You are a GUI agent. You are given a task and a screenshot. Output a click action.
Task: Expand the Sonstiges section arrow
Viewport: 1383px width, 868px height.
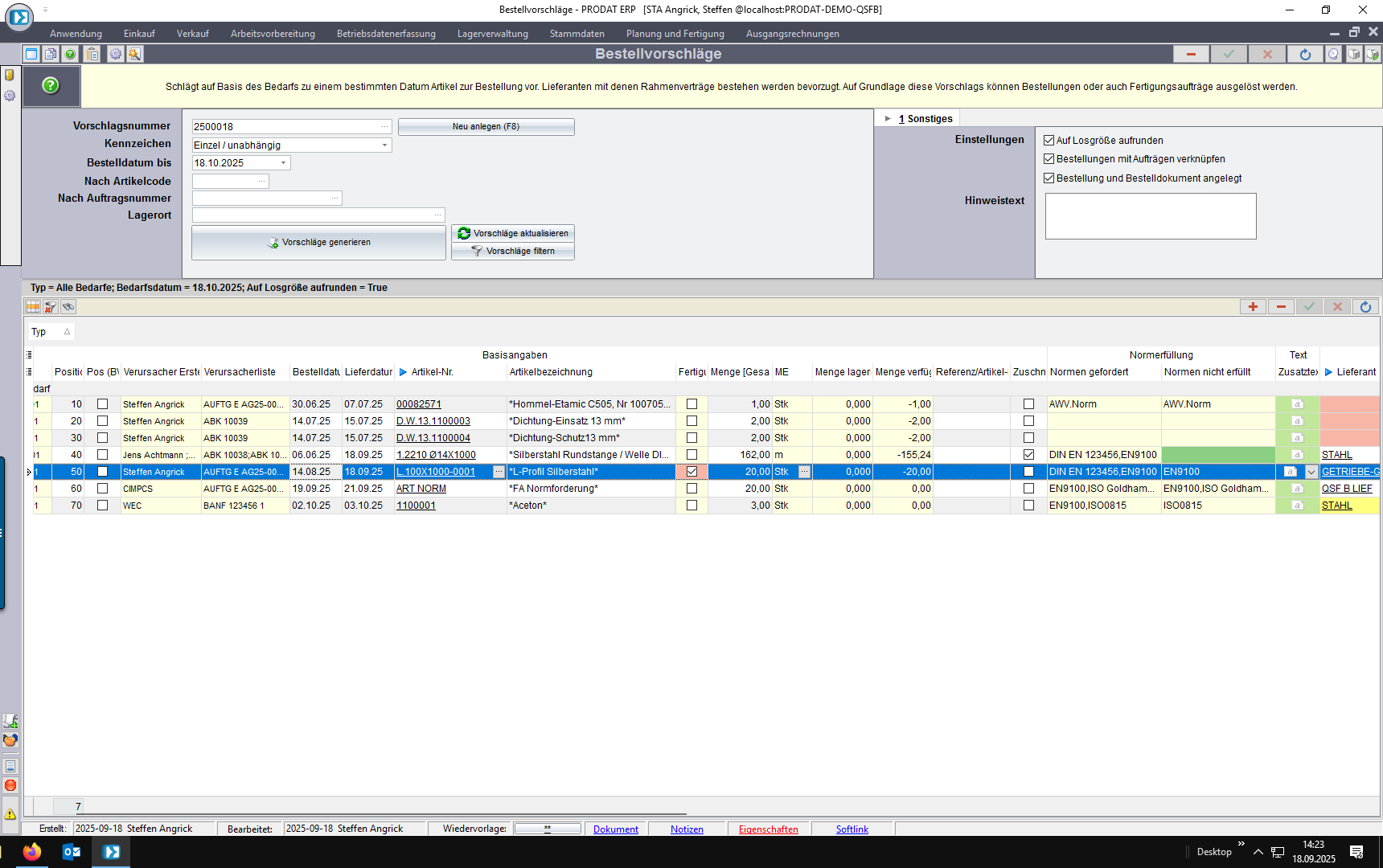pos(888,119)
